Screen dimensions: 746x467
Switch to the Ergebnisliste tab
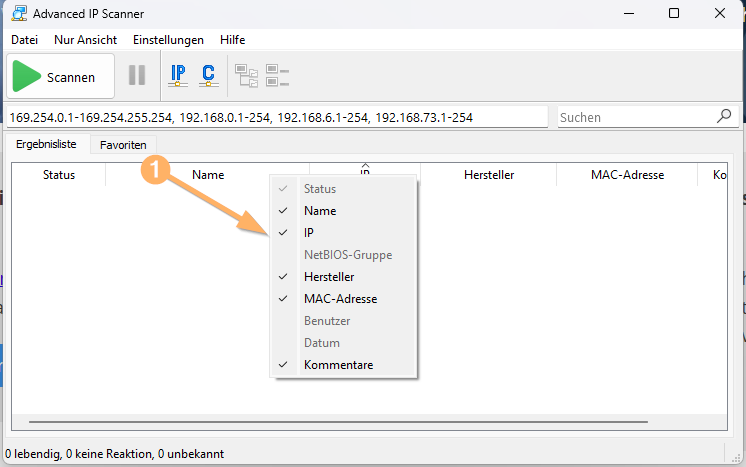tap(47, 144)
